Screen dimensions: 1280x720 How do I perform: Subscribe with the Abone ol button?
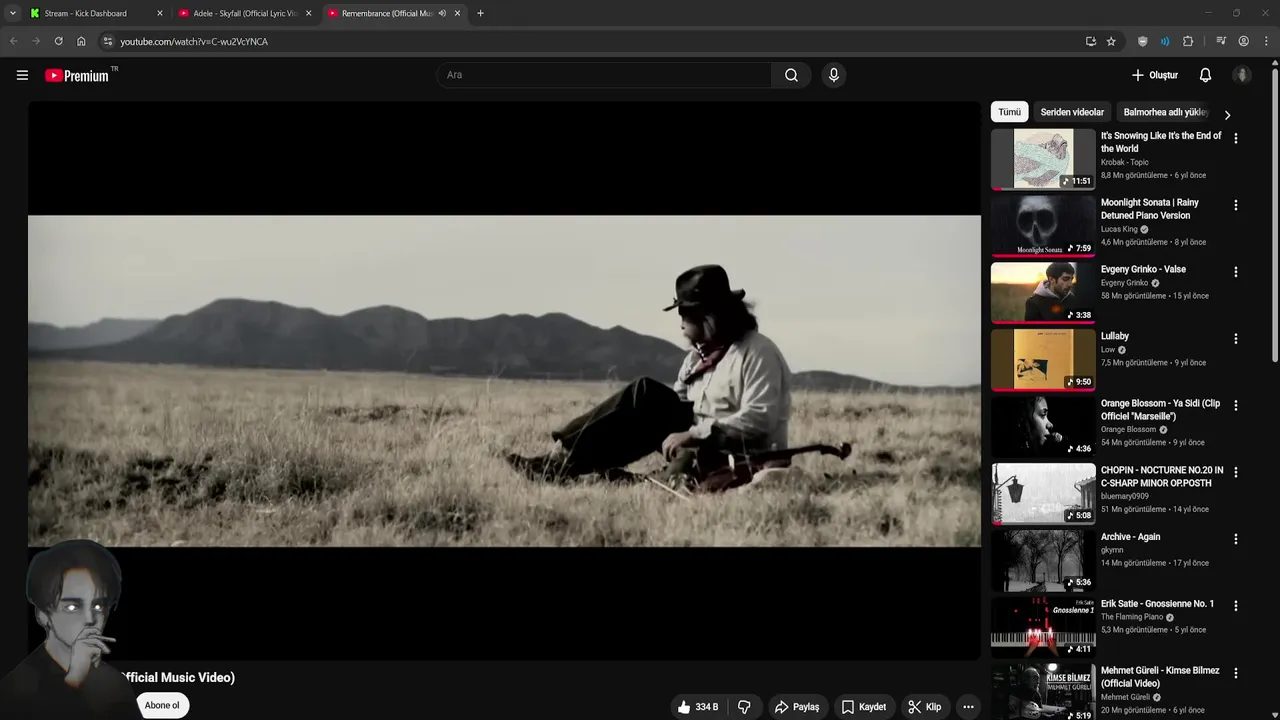click(x=161, y=705)
